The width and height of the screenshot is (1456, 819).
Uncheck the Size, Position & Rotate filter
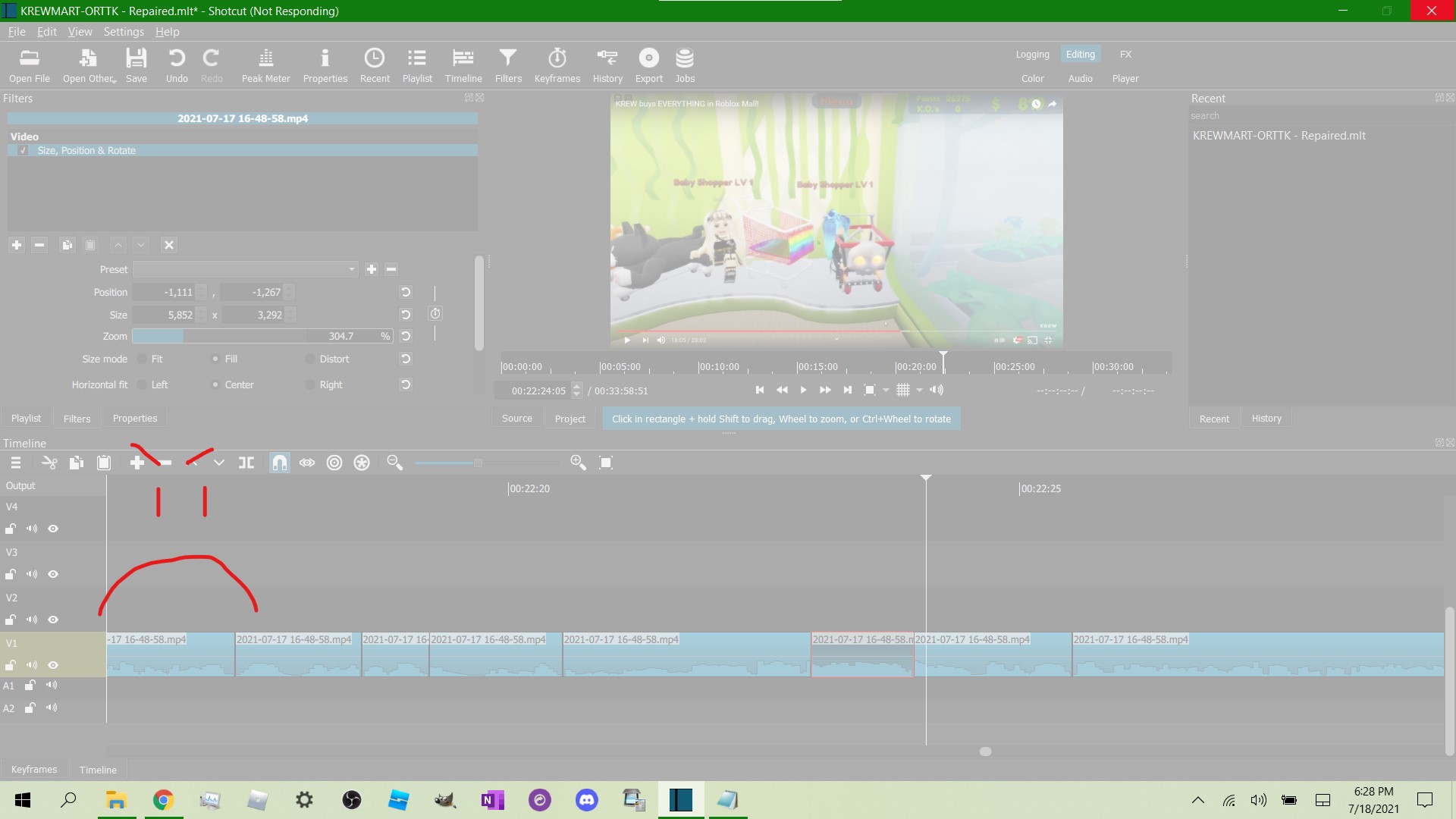click(x=24, y=150)
